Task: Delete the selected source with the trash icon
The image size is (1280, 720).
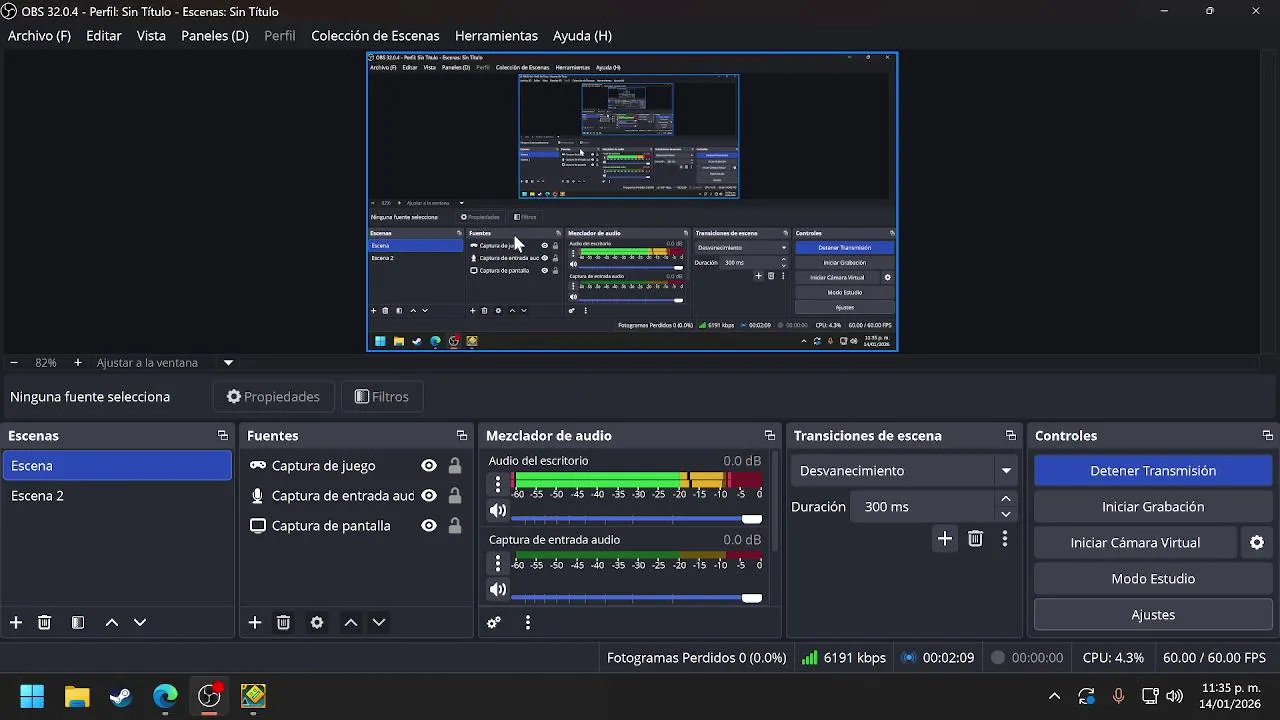Action: (283, 622)
